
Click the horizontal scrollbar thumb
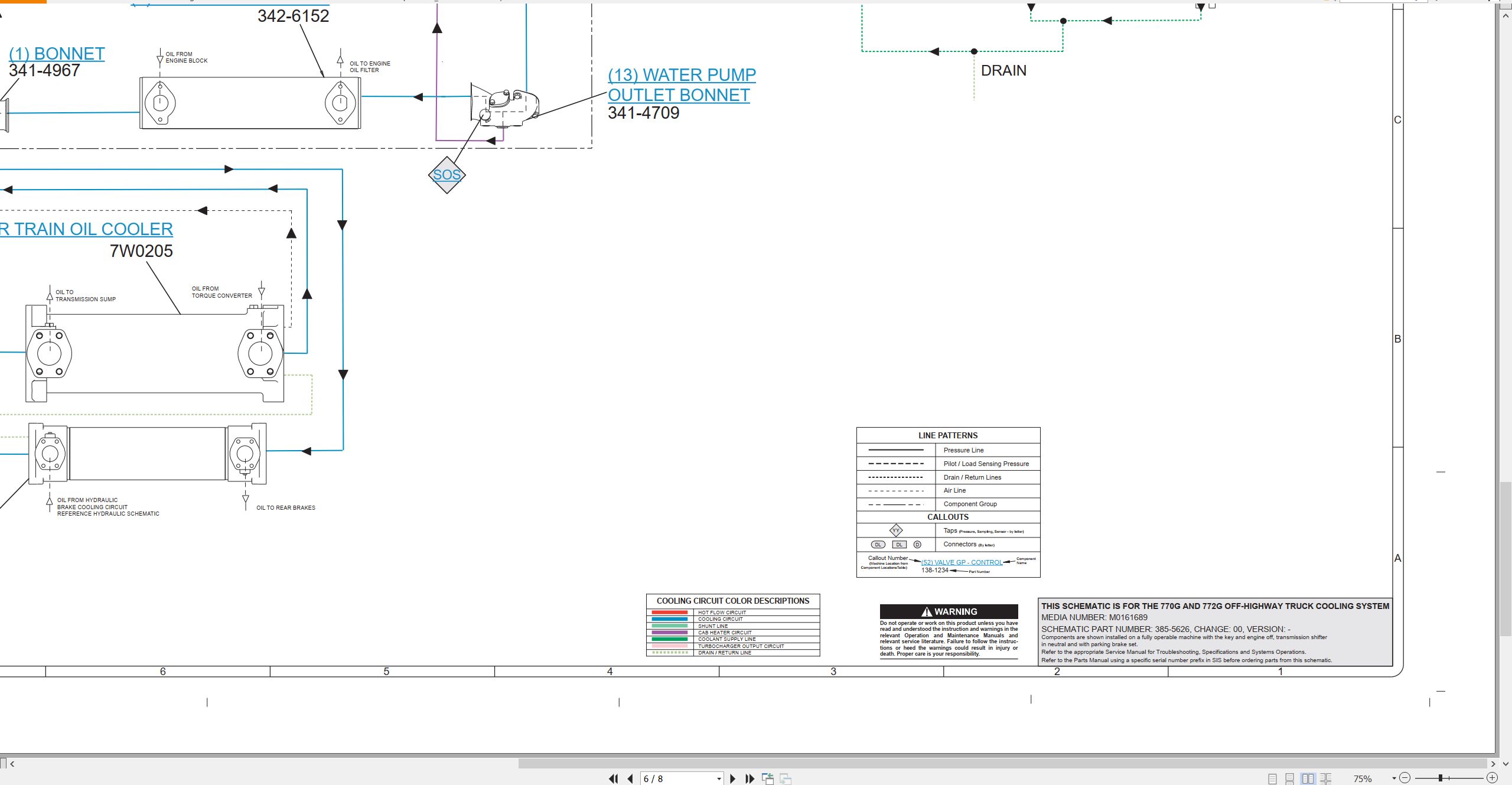1002,764
